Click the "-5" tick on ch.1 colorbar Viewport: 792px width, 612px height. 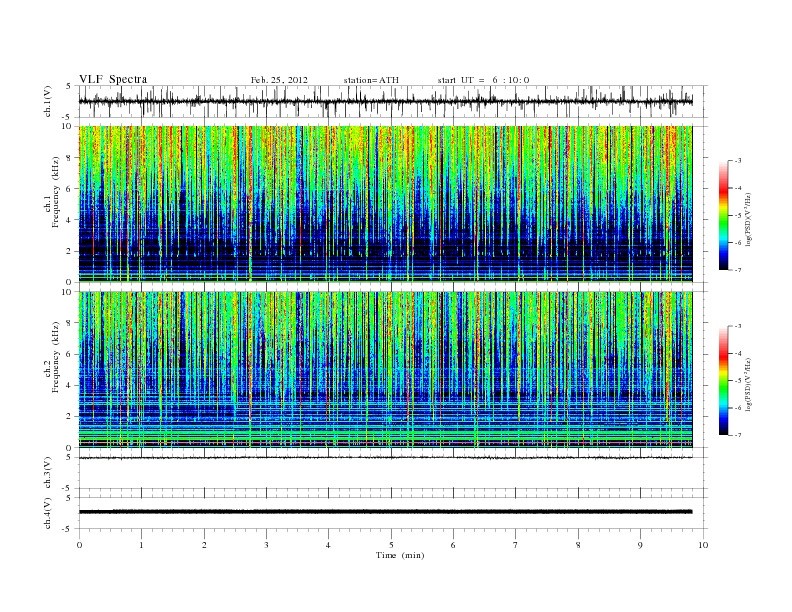[737, 216]
